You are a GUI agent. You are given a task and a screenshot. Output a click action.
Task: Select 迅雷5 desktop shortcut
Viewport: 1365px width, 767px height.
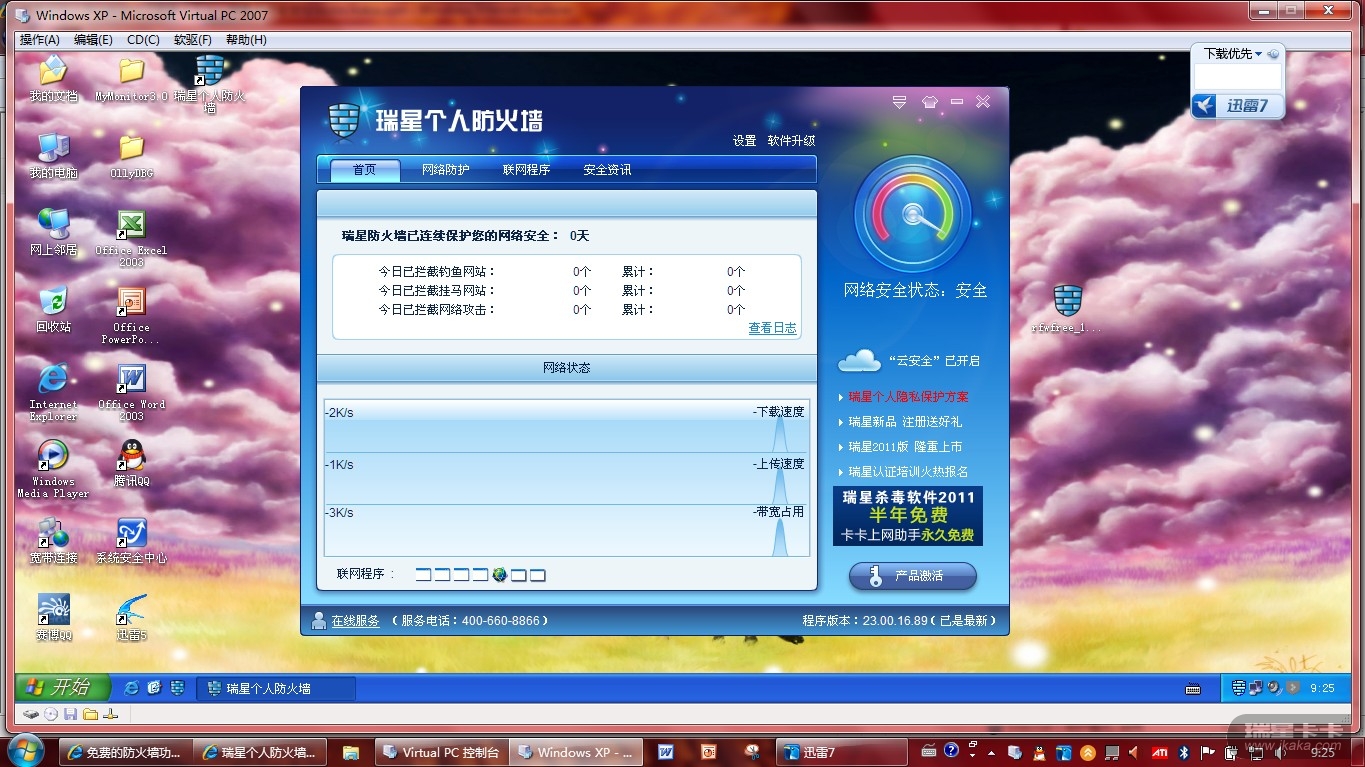(x=131, y=618)
